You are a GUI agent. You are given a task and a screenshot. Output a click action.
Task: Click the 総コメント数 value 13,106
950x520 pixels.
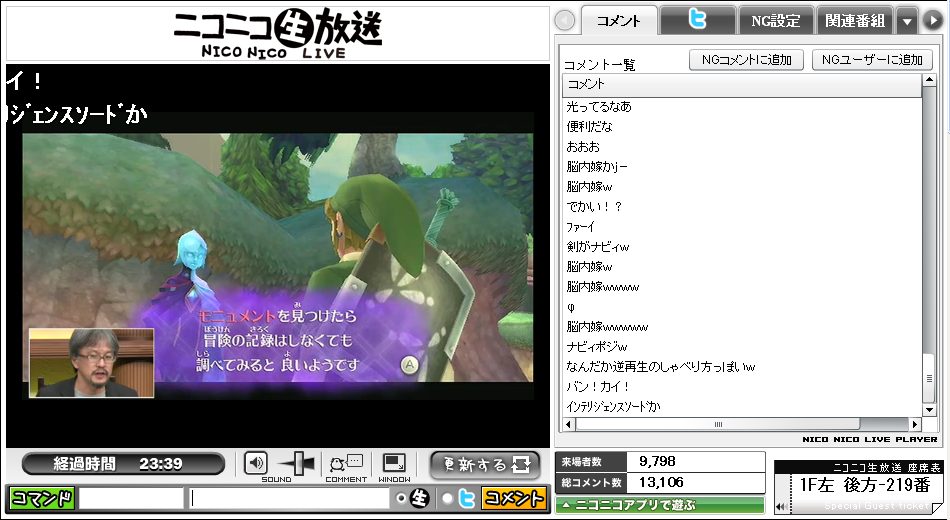pos(661,482)
